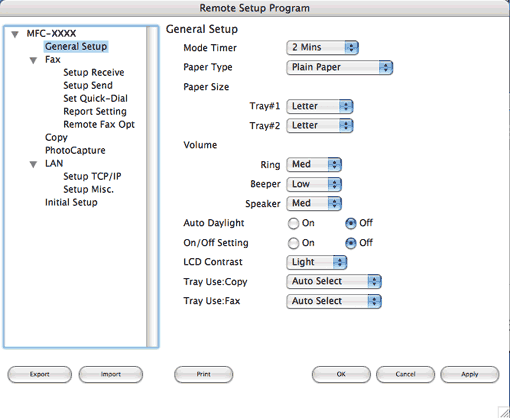Open the LCD Contrast dropdown
The width and height of the screenshot is (510, 418).
tap(317, 262)
